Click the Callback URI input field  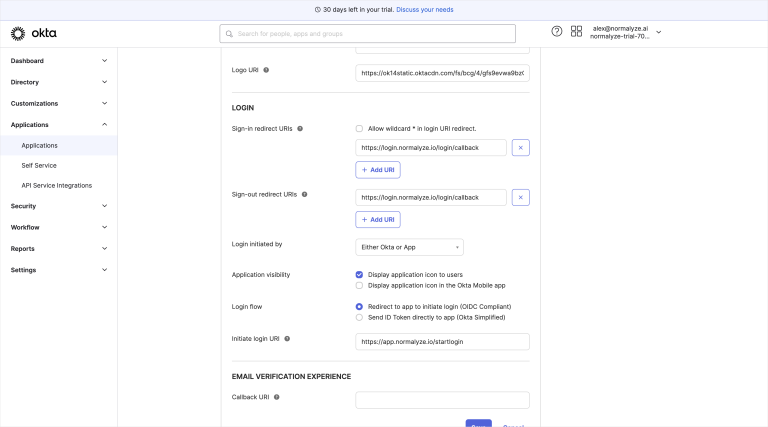click(442, 400)
